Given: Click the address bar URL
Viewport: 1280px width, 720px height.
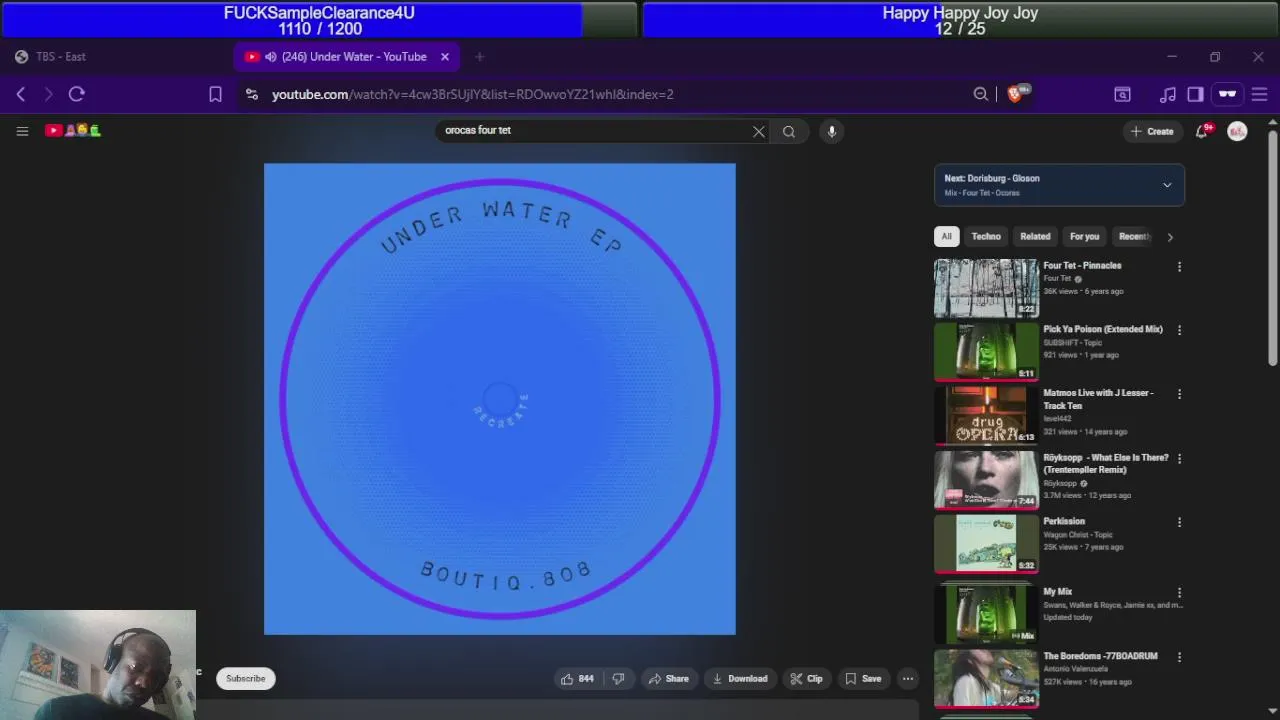Looking at the screenshot, I should 472,94.
